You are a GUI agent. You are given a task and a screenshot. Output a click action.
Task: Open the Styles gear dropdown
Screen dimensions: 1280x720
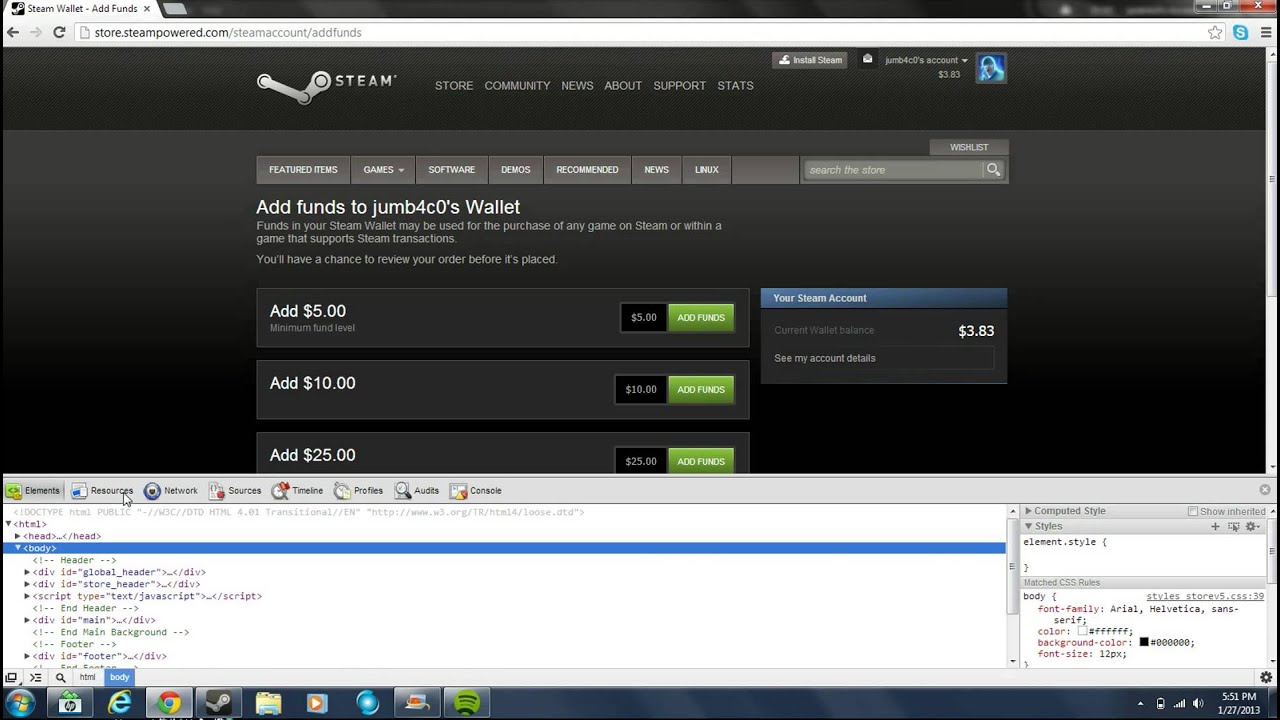(1252, 526)
